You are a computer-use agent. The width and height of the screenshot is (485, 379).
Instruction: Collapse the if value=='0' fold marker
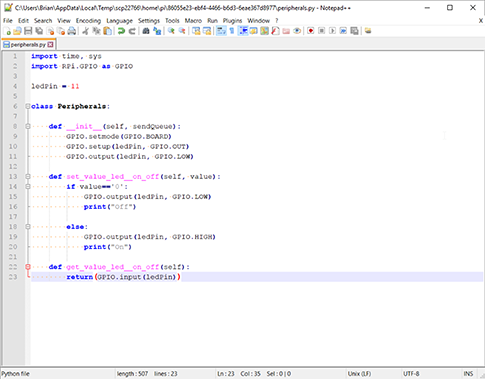(28, 186)
